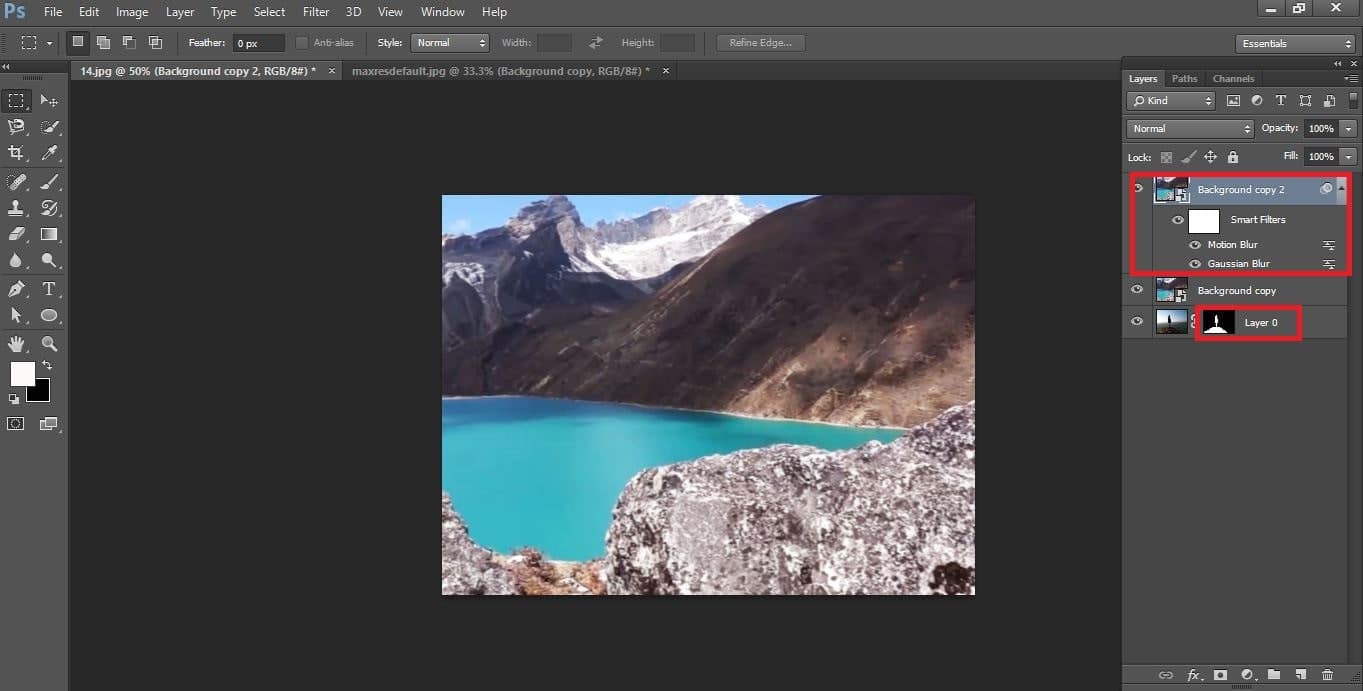The width and height of the screenshot is (1363, 691).
Task: Open the fx layer styles menu
Action: [x=1193, y=675]
